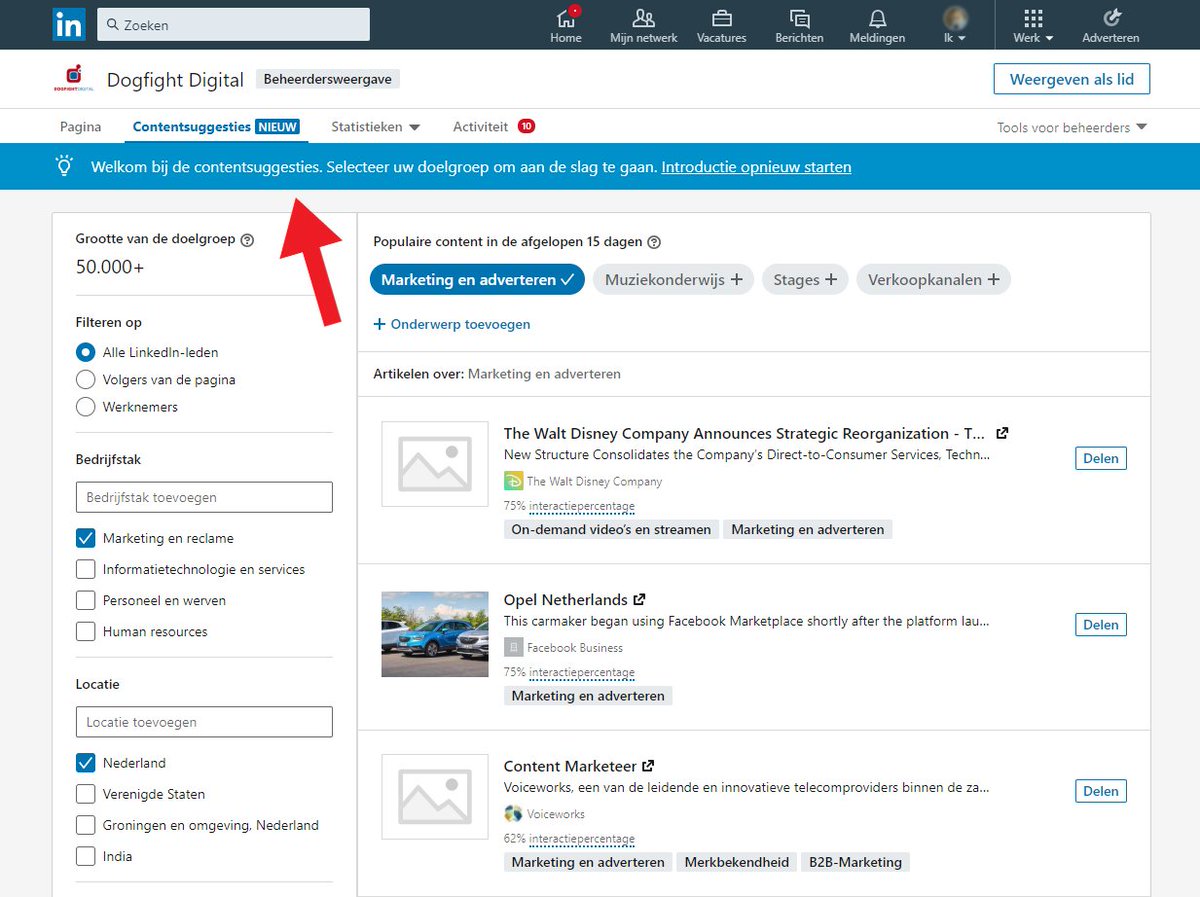Add the Stages topic chip
Screen dimensions: 1200x897
tap(805, 280)
